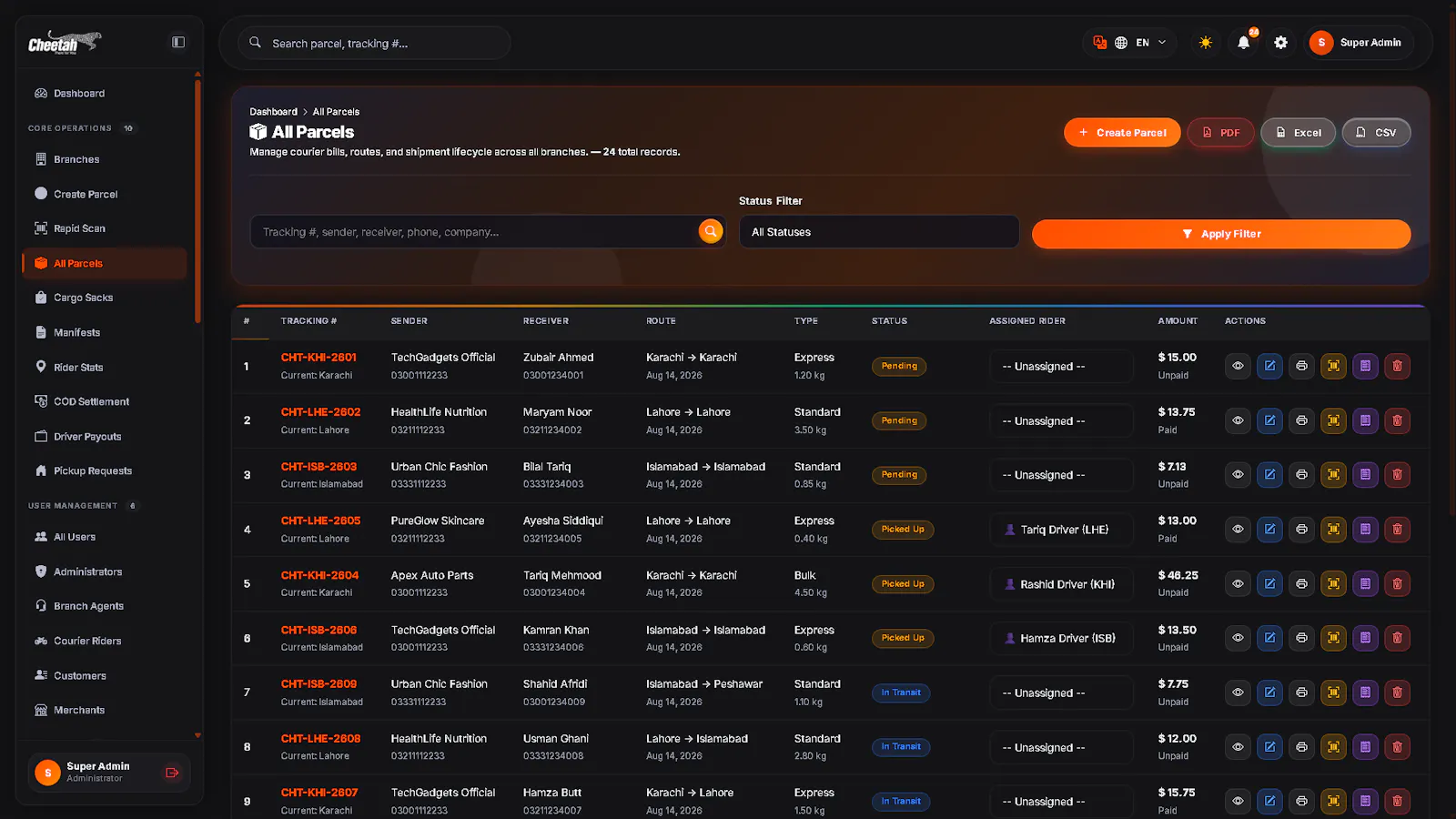Screen dimensions: 1456x819
Task: View details of parcel CHT-ISB-2606
Action: pos(1238,638)
